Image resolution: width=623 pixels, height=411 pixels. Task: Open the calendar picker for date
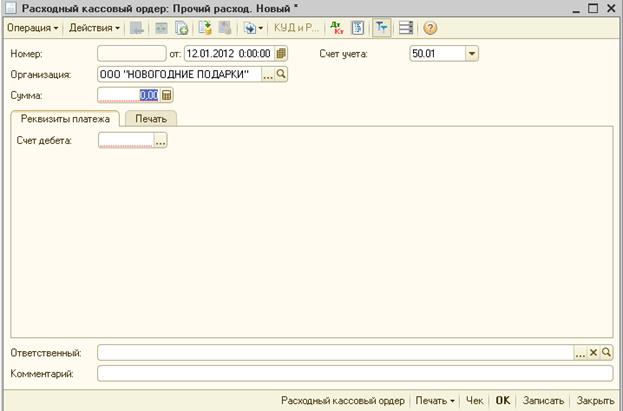(281, 54)
